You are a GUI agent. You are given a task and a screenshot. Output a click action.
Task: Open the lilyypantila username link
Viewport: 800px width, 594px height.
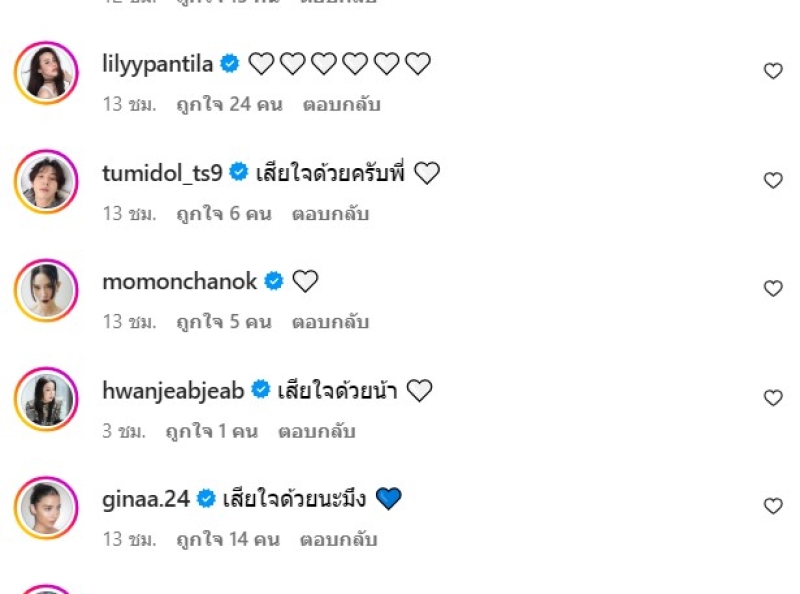tap(157, 64)
